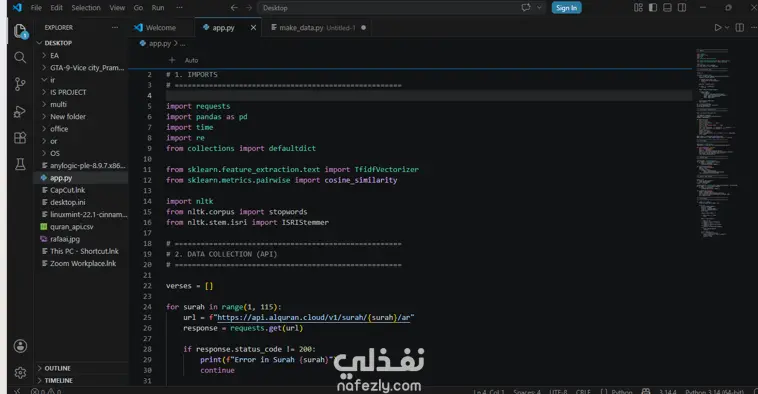
Task: Click the Desktop search command box
Action: click(x=386, y=8)
